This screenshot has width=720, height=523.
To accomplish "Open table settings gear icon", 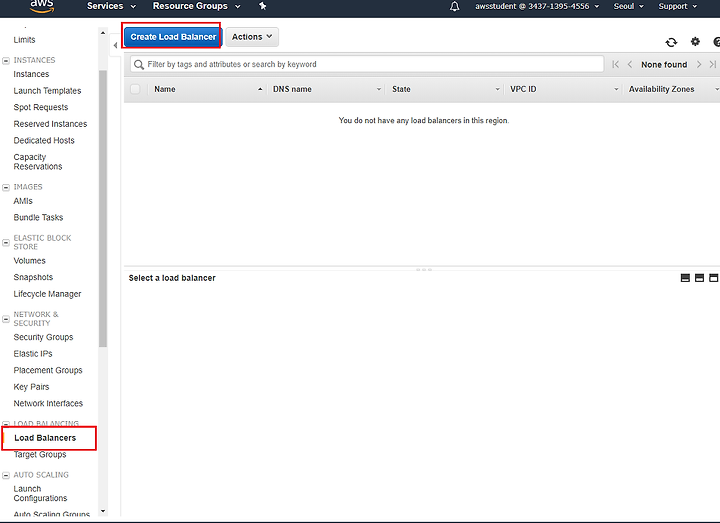I will [x=695, y=42].
